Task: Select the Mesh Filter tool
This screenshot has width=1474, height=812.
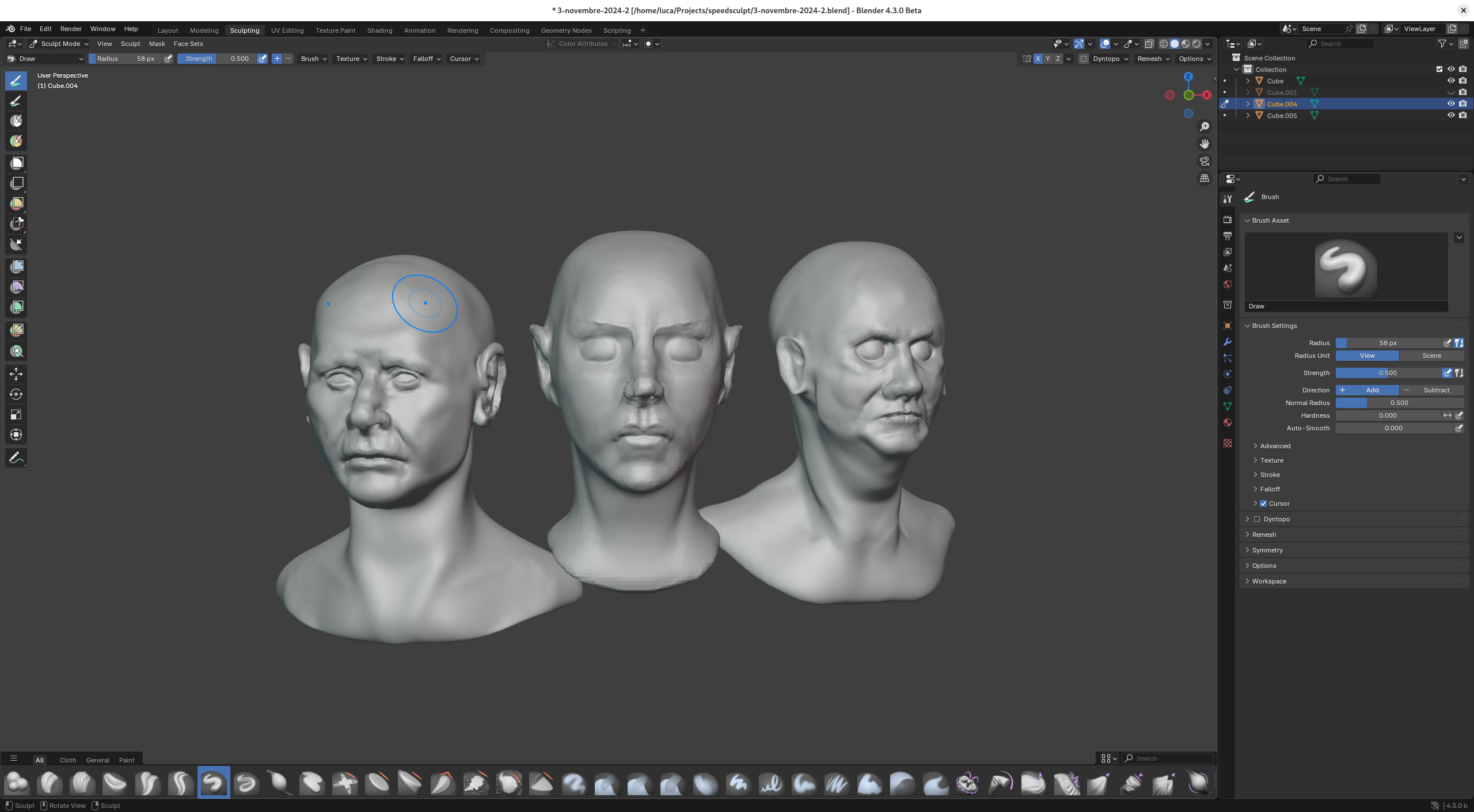Action: pos(16,266)
